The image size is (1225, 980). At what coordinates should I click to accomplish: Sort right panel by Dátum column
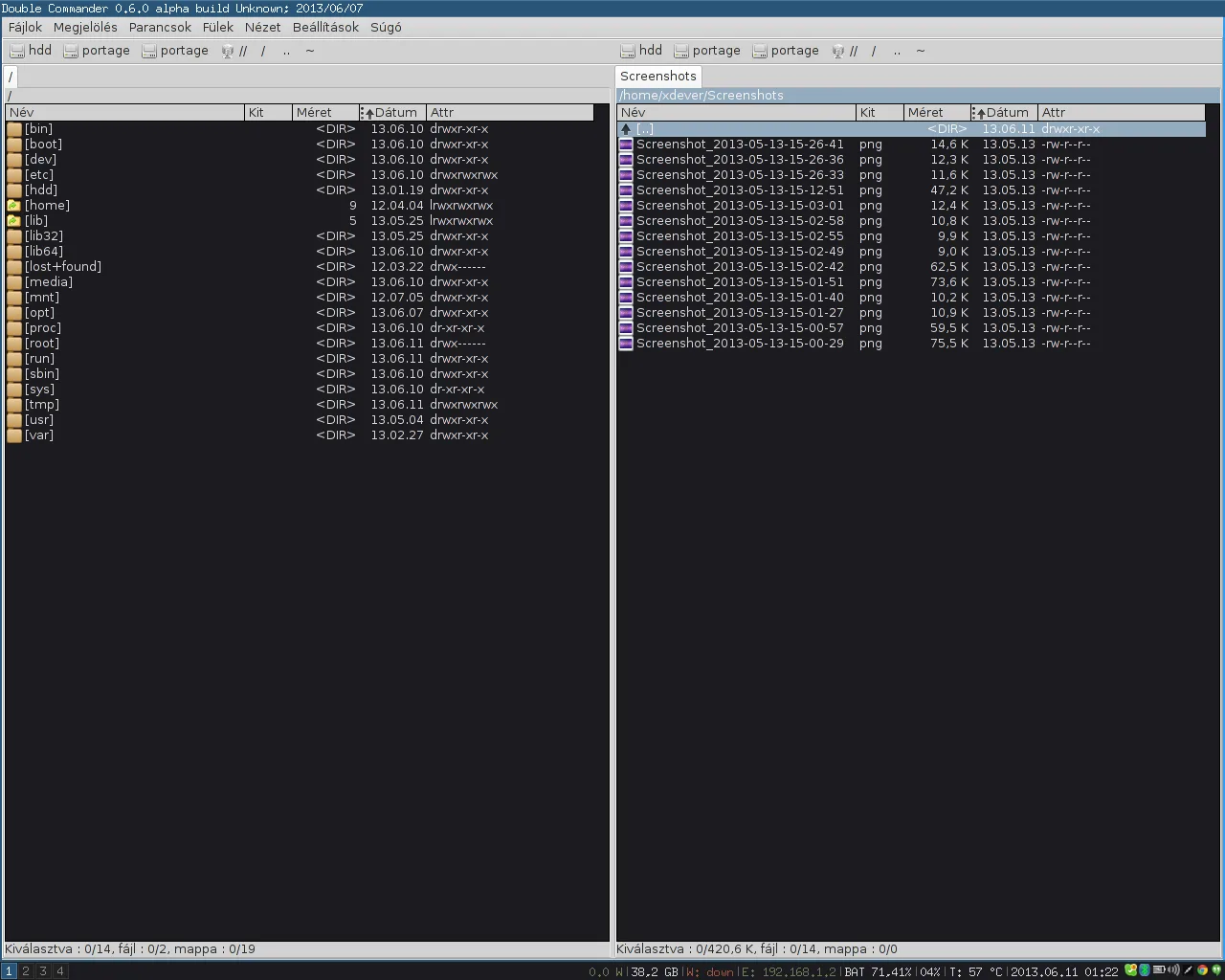coord(1004,113)
